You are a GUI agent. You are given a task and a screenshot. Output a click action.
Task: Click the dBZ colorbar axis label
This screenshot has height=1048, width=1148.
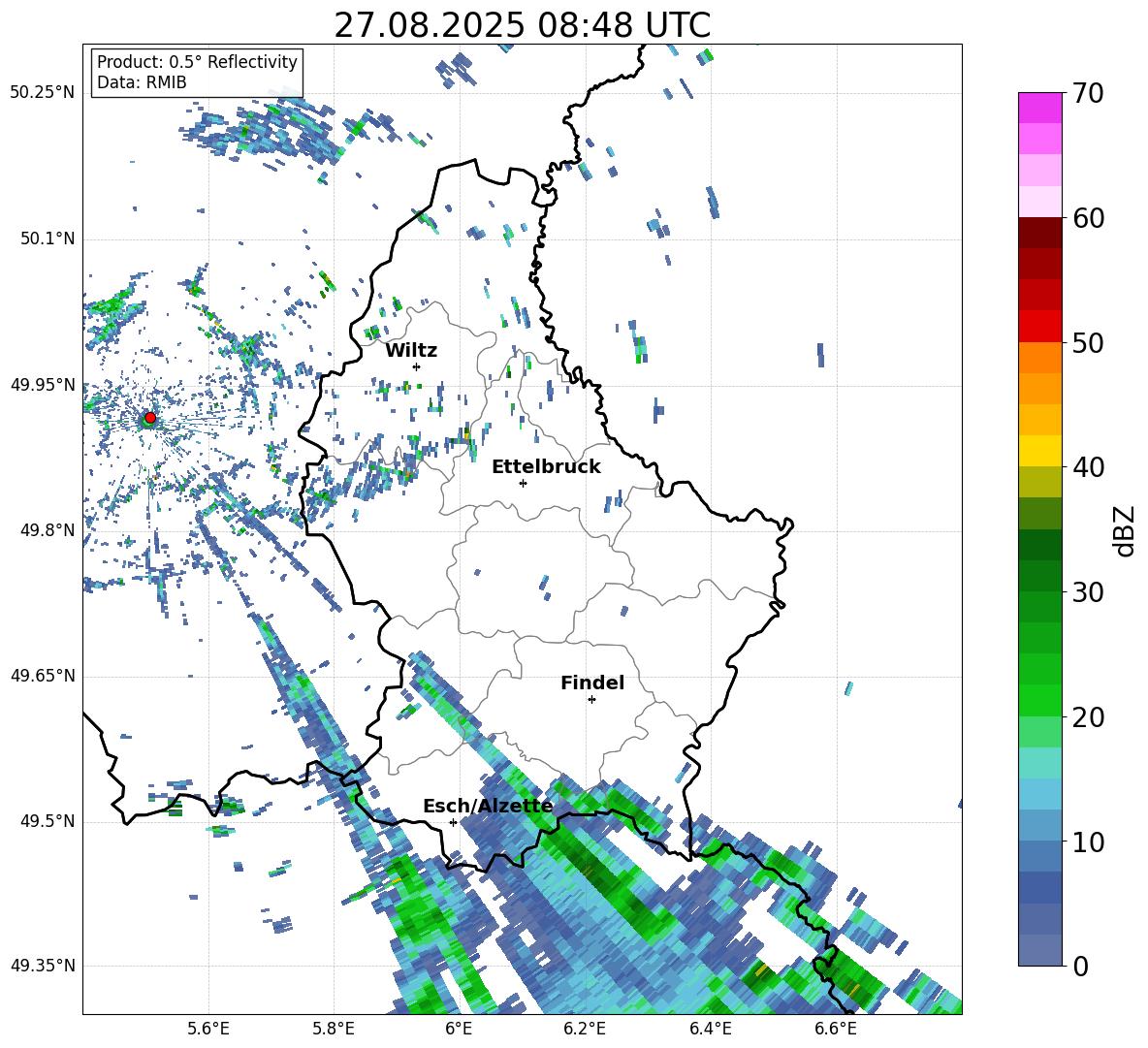click(1126, 530)
